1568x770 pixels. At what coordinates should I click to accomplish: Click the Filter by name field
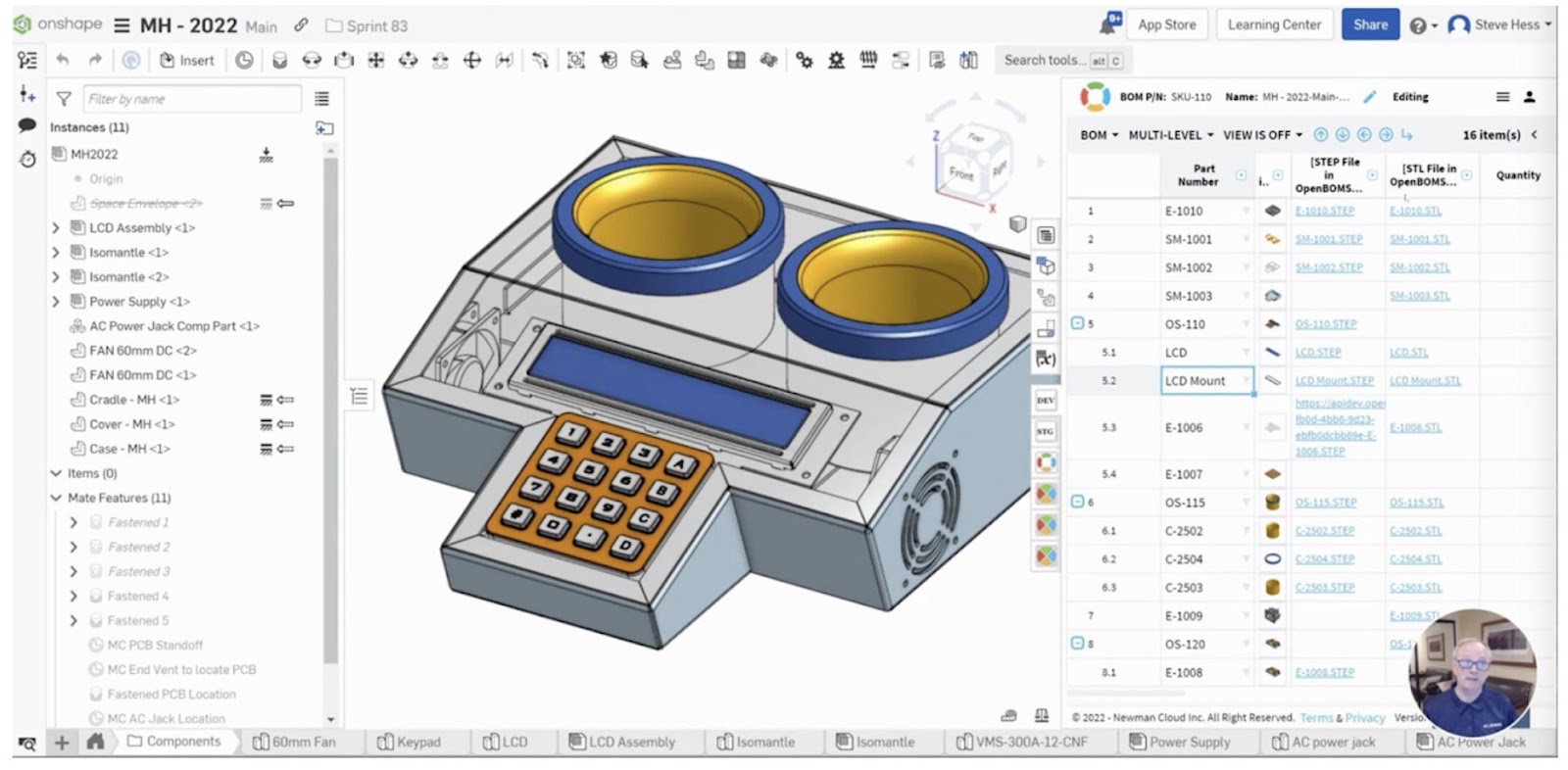192,99
